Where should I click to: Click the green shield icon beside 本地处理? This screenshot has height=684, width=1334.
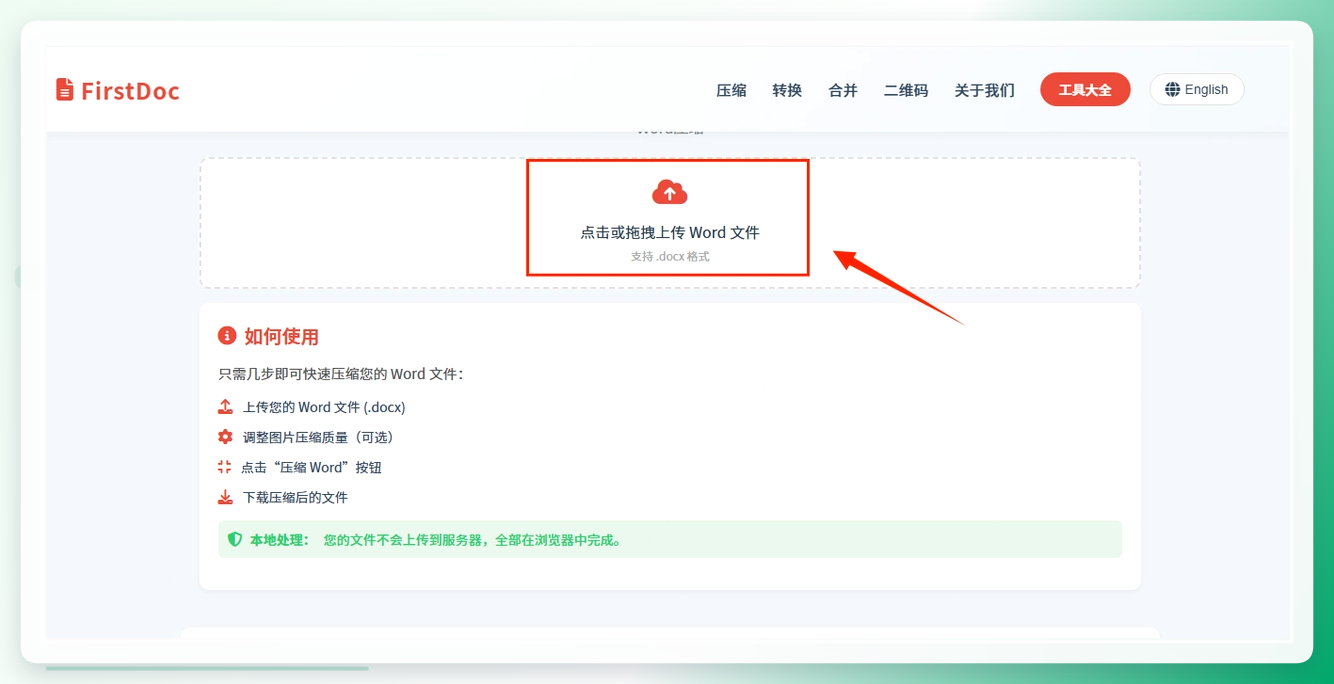click(235, 540)
